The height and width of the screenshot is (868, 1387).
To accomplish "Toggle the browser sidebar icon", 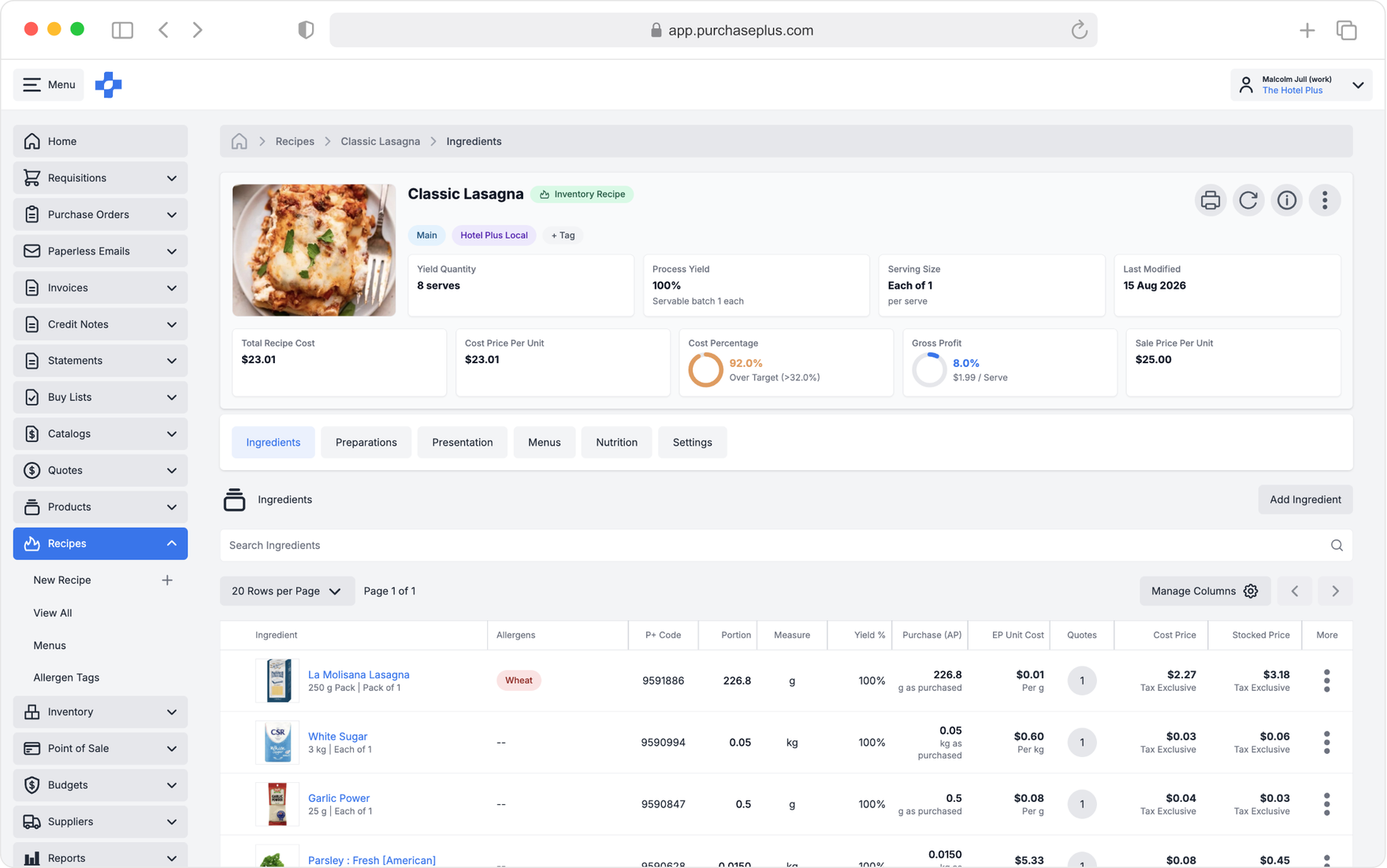I will pyautogui.click(x=122, y=30).
